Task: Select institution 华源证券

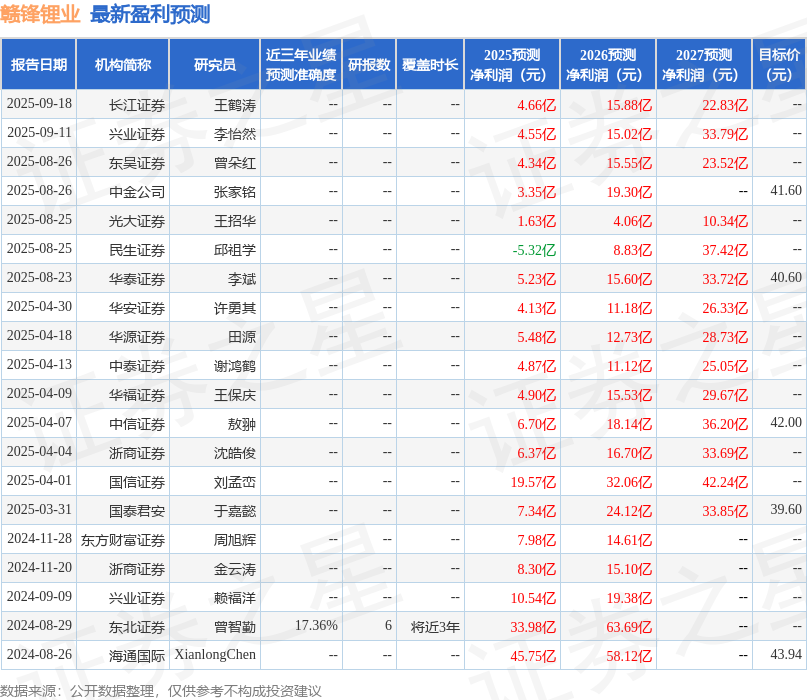Action: (137, 337)
